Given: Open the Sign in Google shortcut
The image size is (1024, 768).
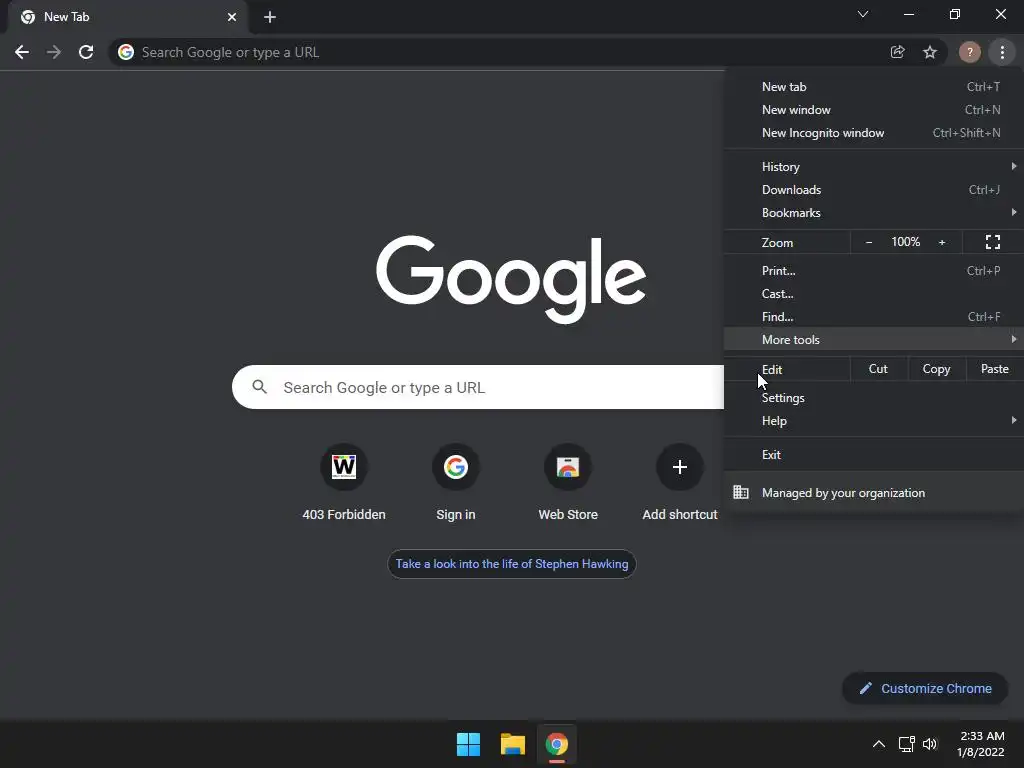Looking at the screenshot, I should 456,467.
